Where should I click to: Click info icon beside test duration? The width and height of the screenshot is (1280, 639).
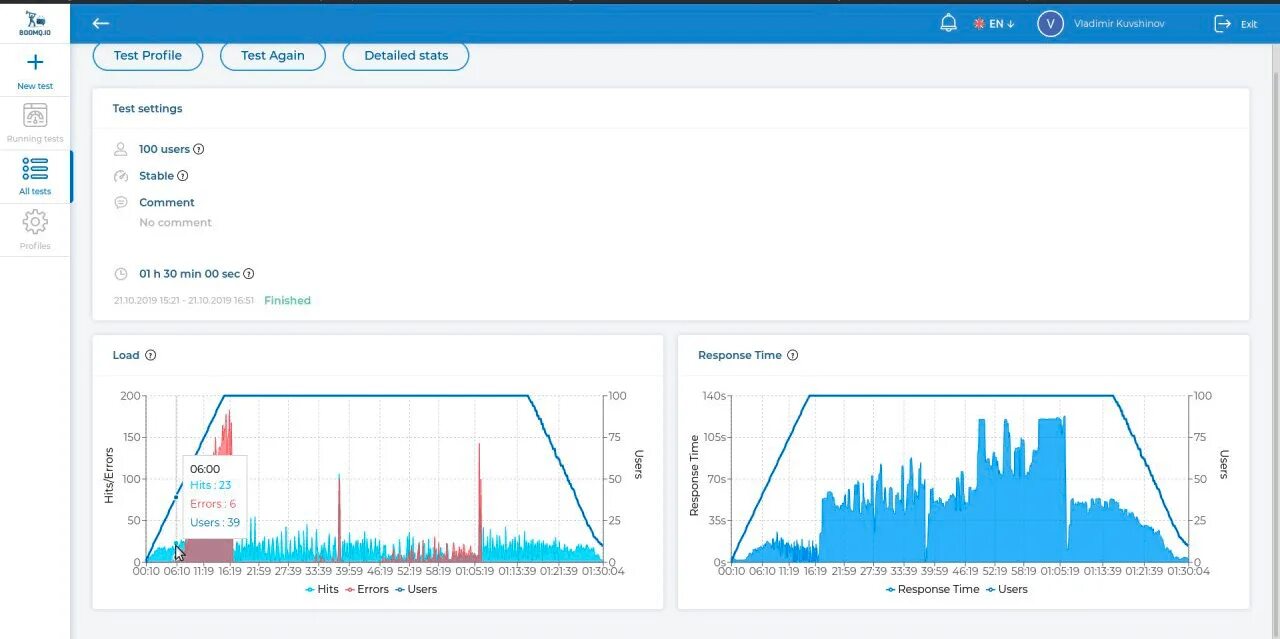click(x=249, y=274)
